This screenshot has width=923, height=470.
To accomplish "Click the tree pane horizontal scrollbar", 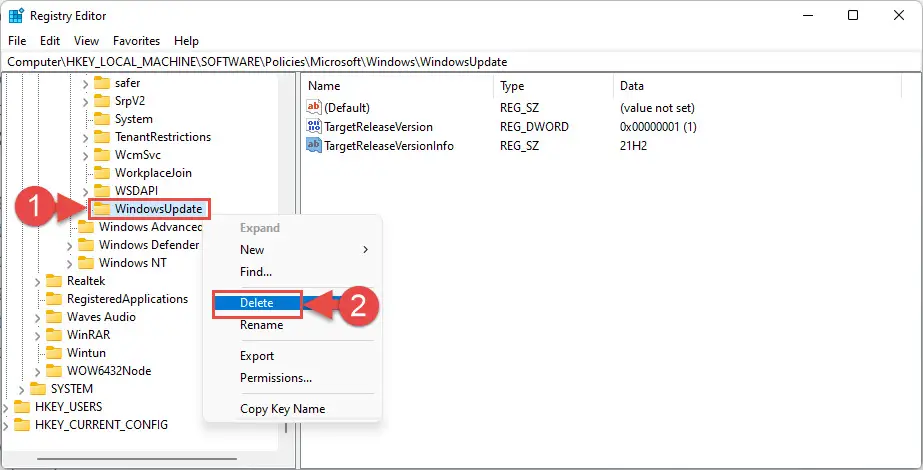I will point(137,459).
